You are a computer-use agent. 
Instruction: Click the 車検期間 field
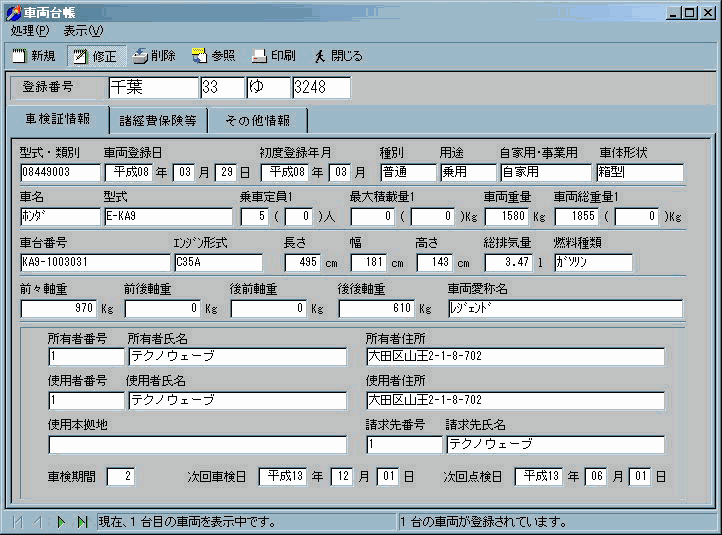tap(121, 477)
